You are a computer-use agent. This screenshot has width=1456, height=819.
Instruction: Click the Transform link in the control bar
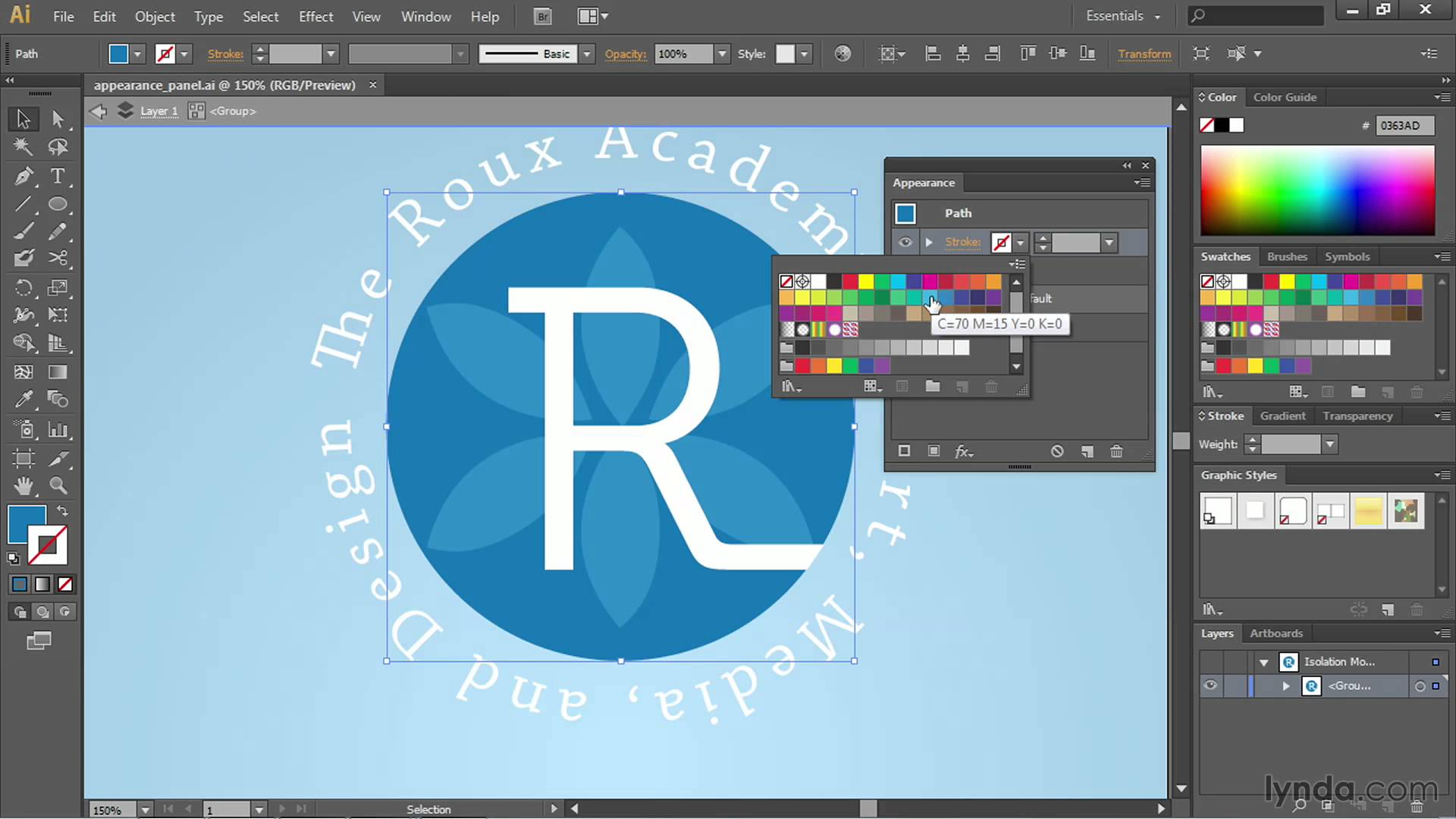click(1145, 53)
